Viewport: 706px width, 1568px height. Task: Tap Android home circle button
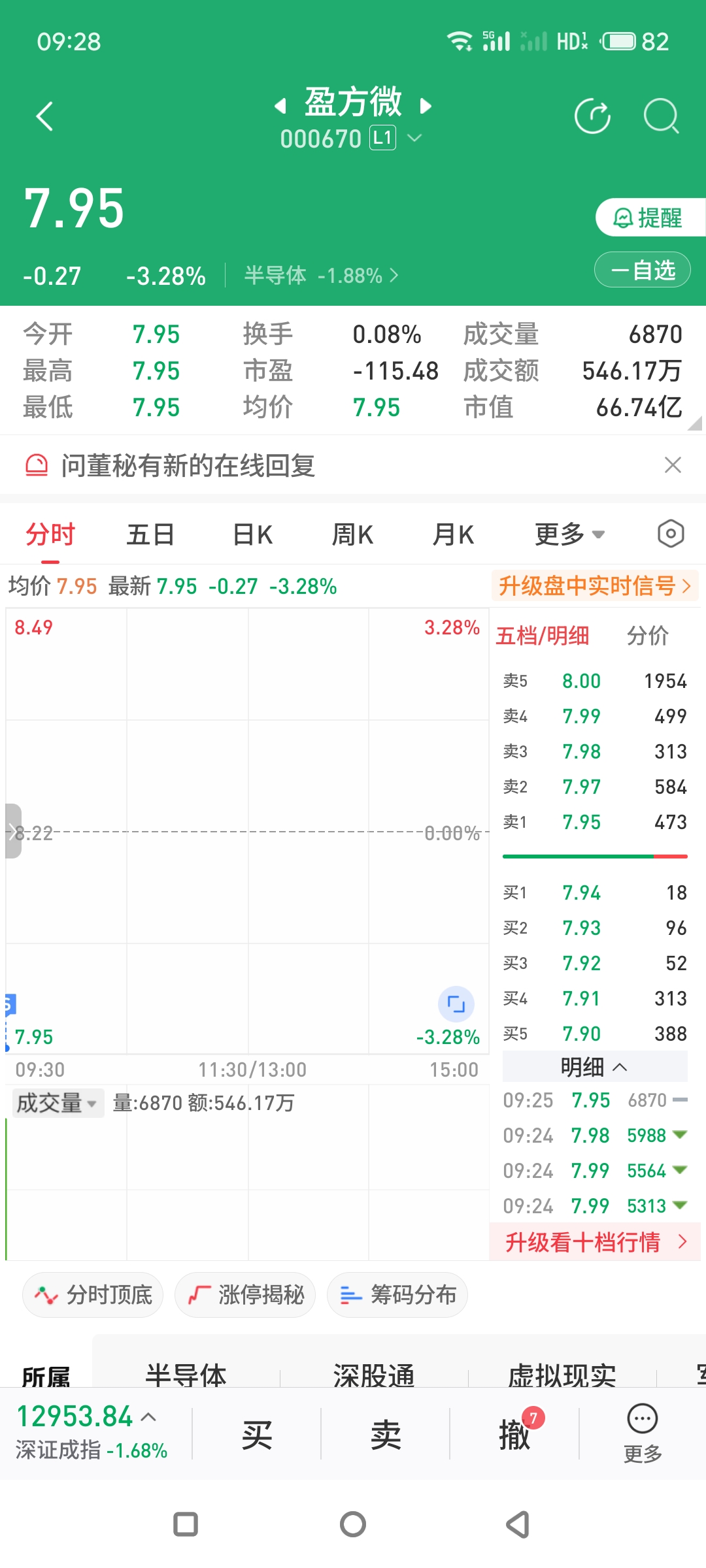353,1524
